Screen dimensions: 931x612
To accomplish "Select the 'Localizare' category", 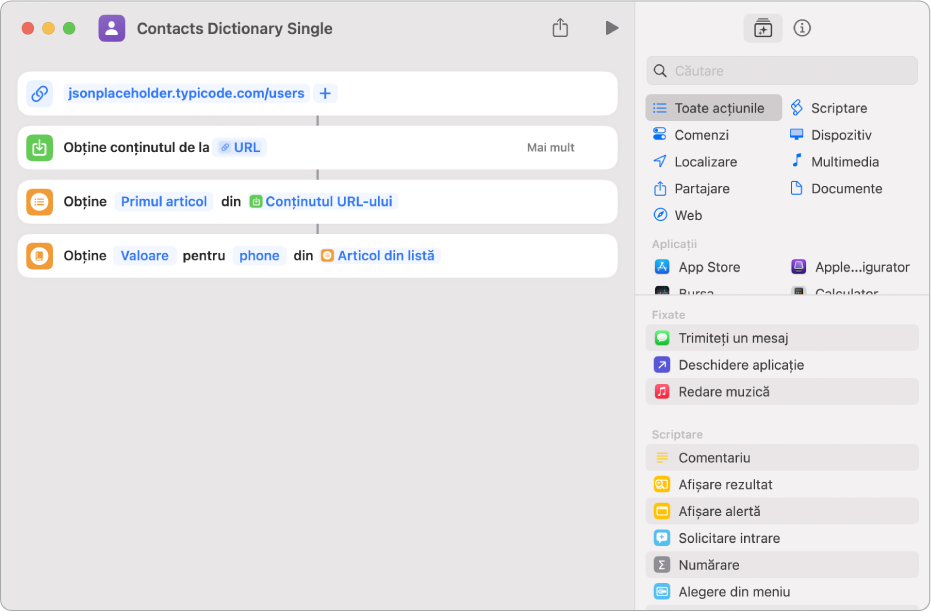I will 705,161.
